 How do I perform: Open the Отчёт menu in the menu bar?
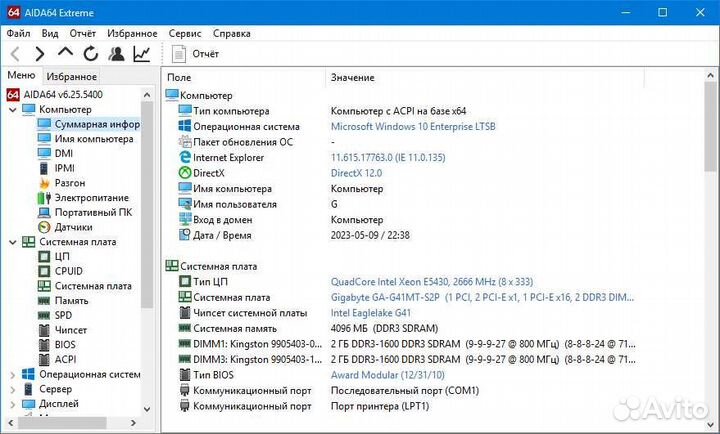[83, 34]
